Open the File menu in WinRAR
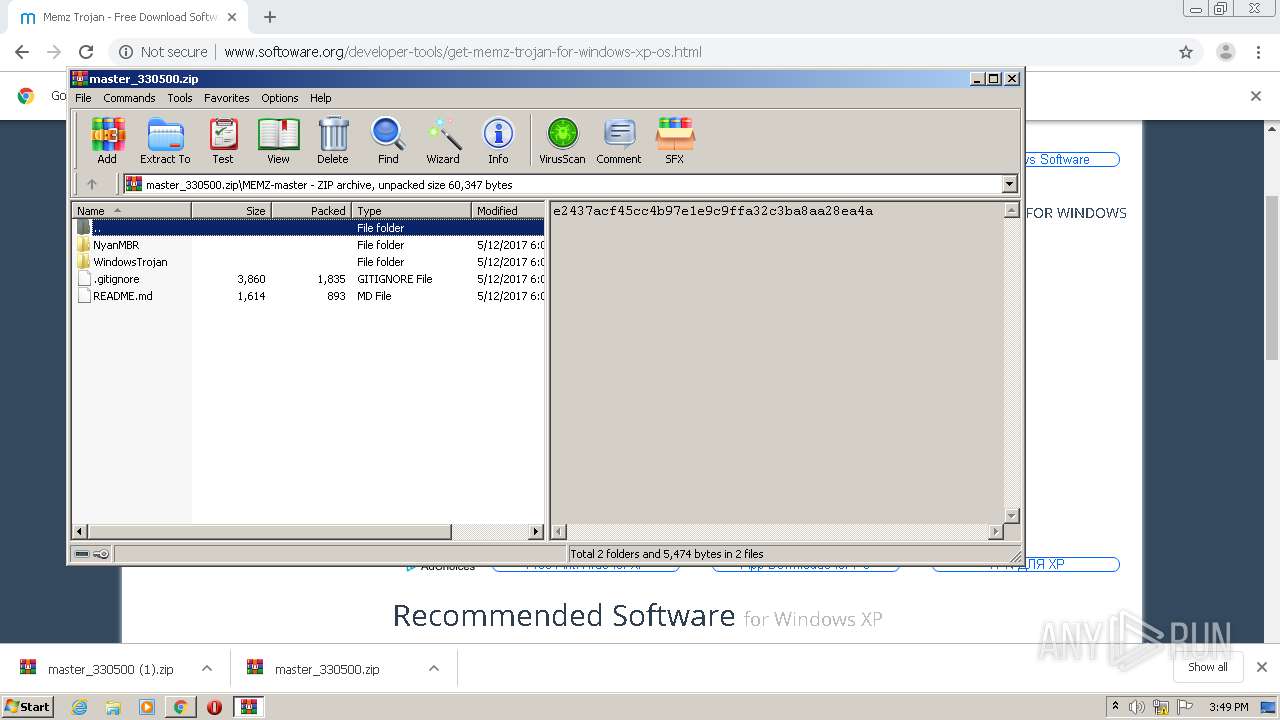 (x=83, y=98)
